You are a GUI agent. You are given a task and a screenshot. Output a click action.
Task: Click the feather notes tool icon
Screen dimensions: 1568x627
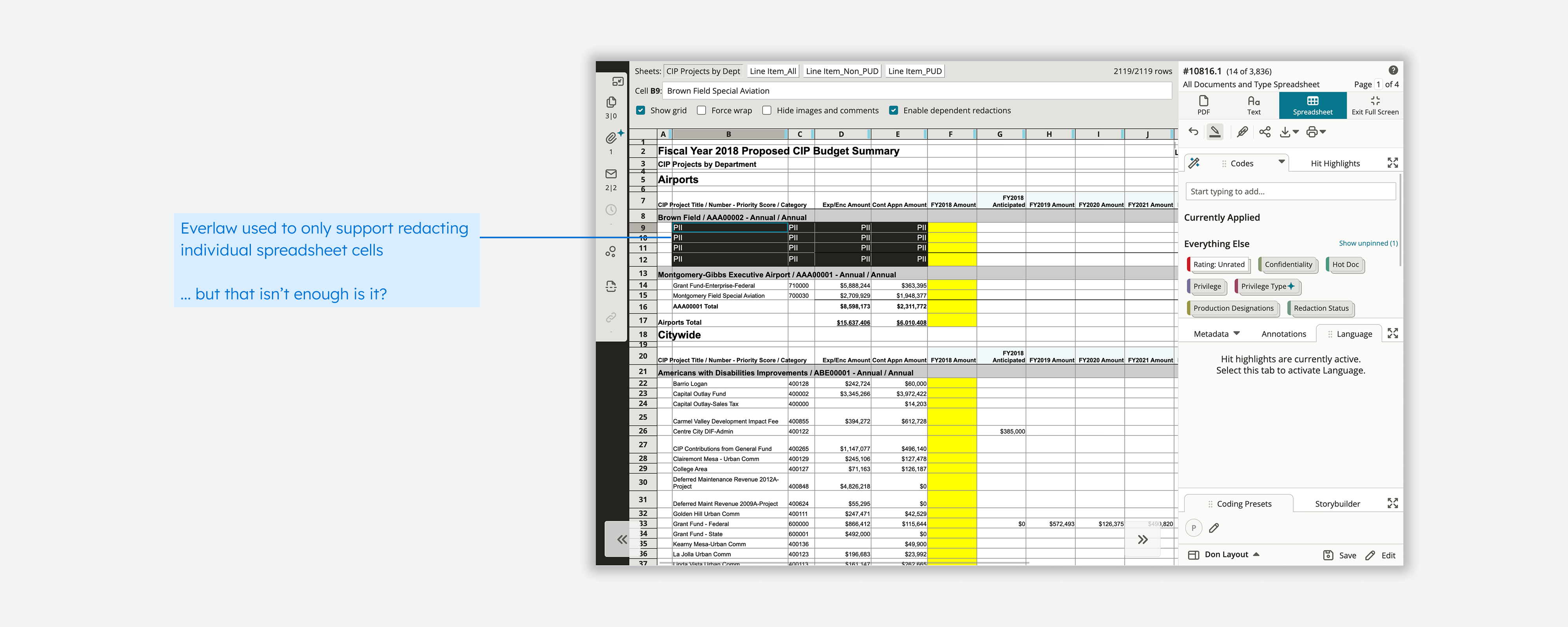click(1242, 132)
